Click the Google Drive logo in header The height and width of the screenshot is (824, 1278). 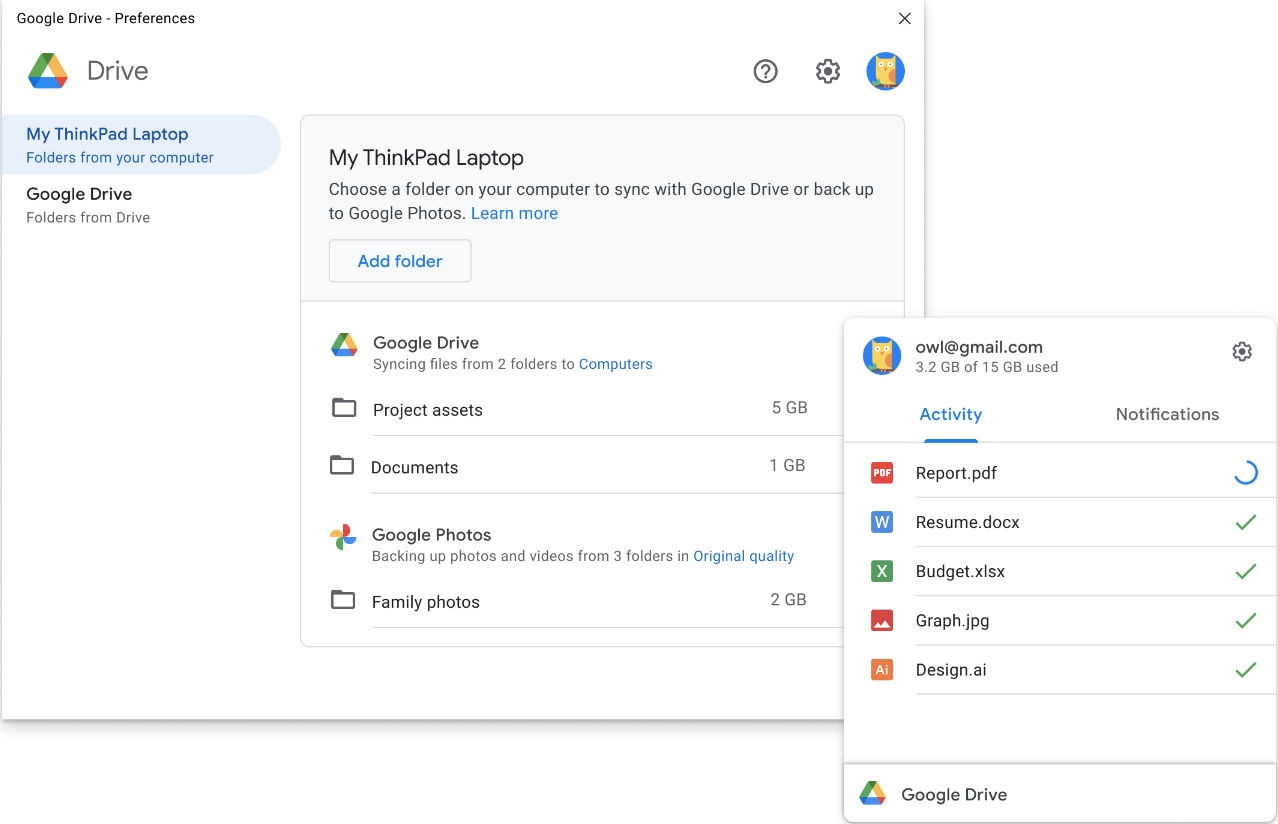pyautogui.click(x=47, y=70)
